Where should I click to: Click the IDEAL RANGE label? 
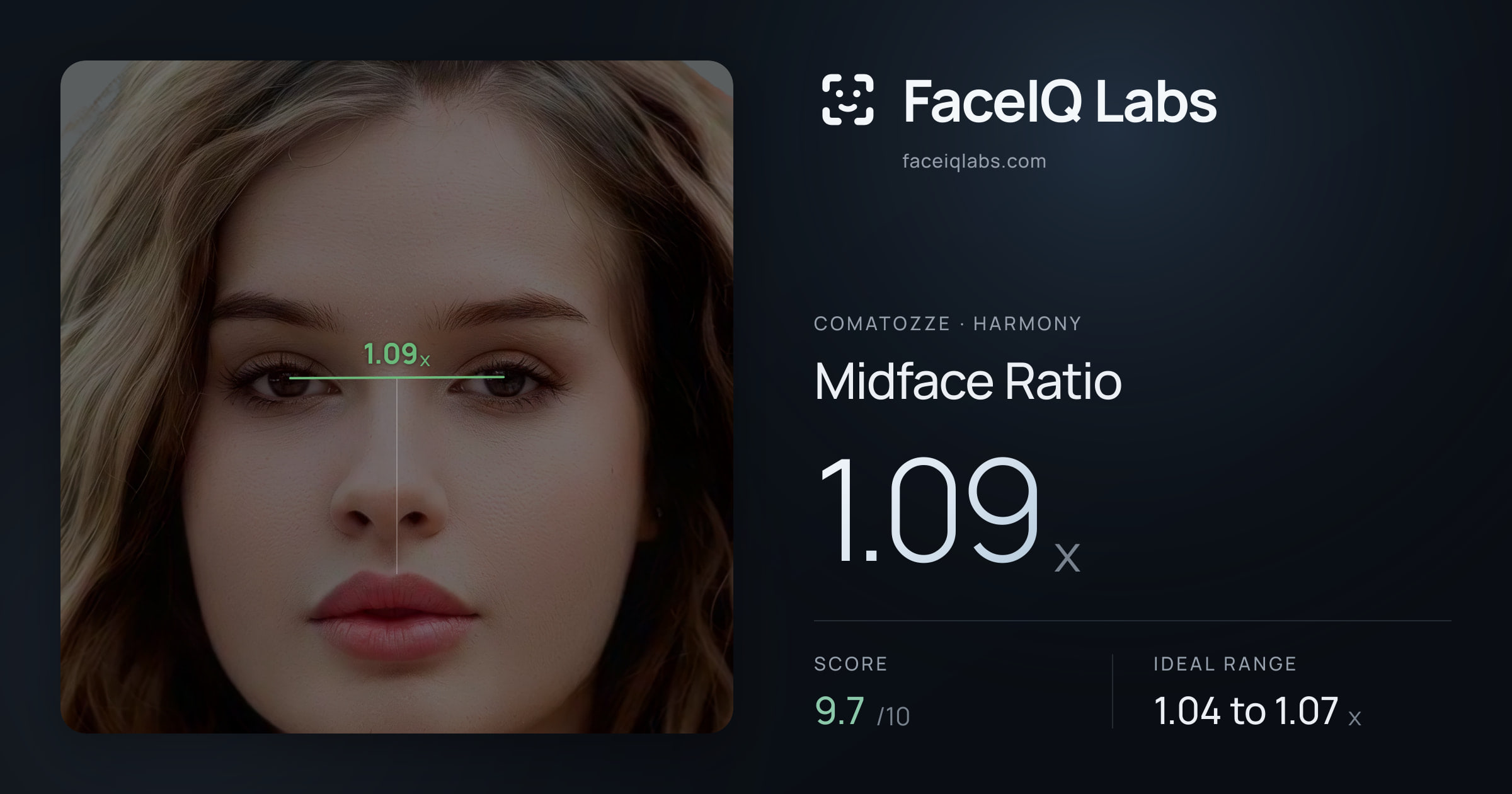1225,664
